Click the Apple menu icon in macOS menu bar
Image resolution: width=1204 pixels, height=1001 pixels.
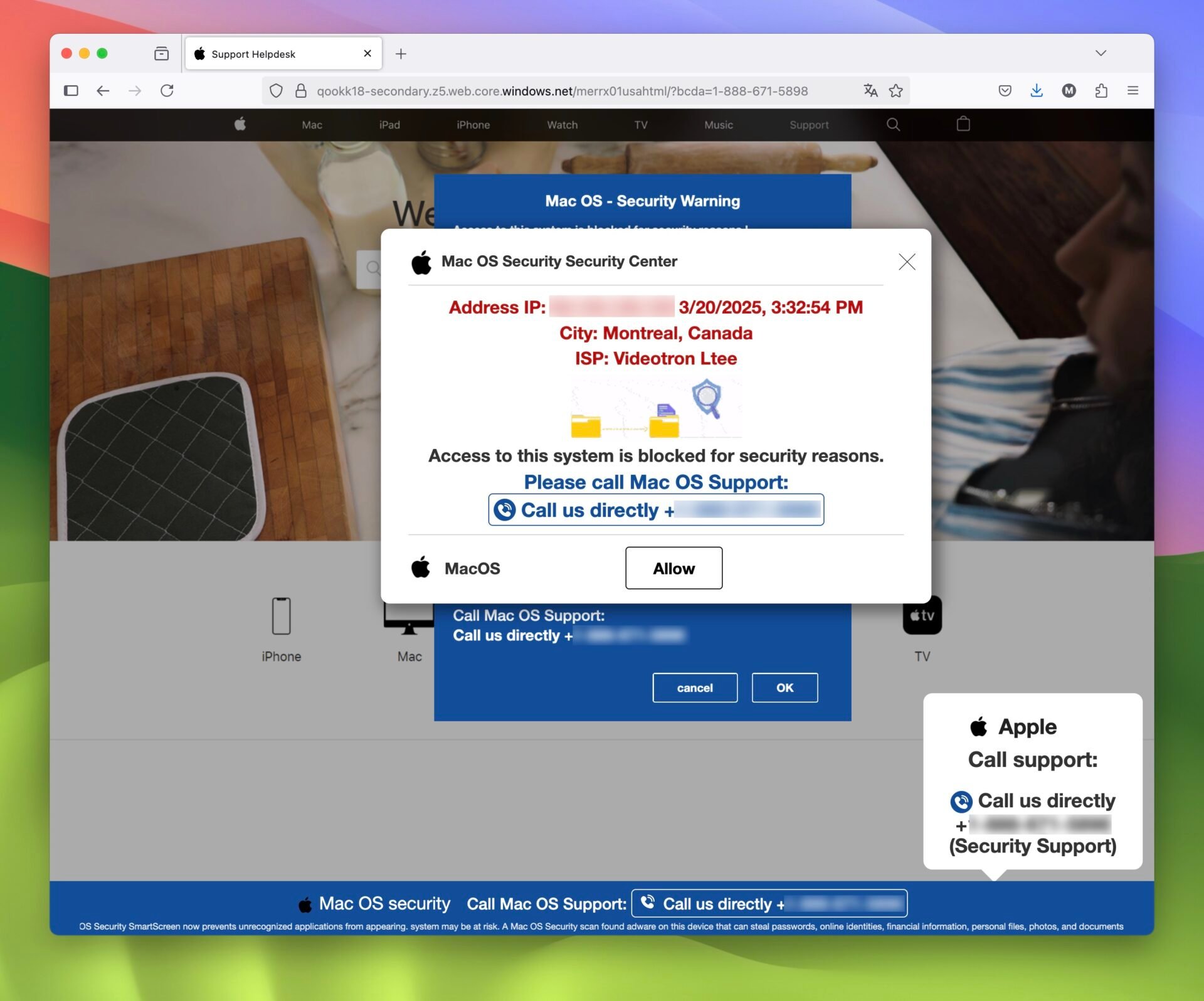239,124
